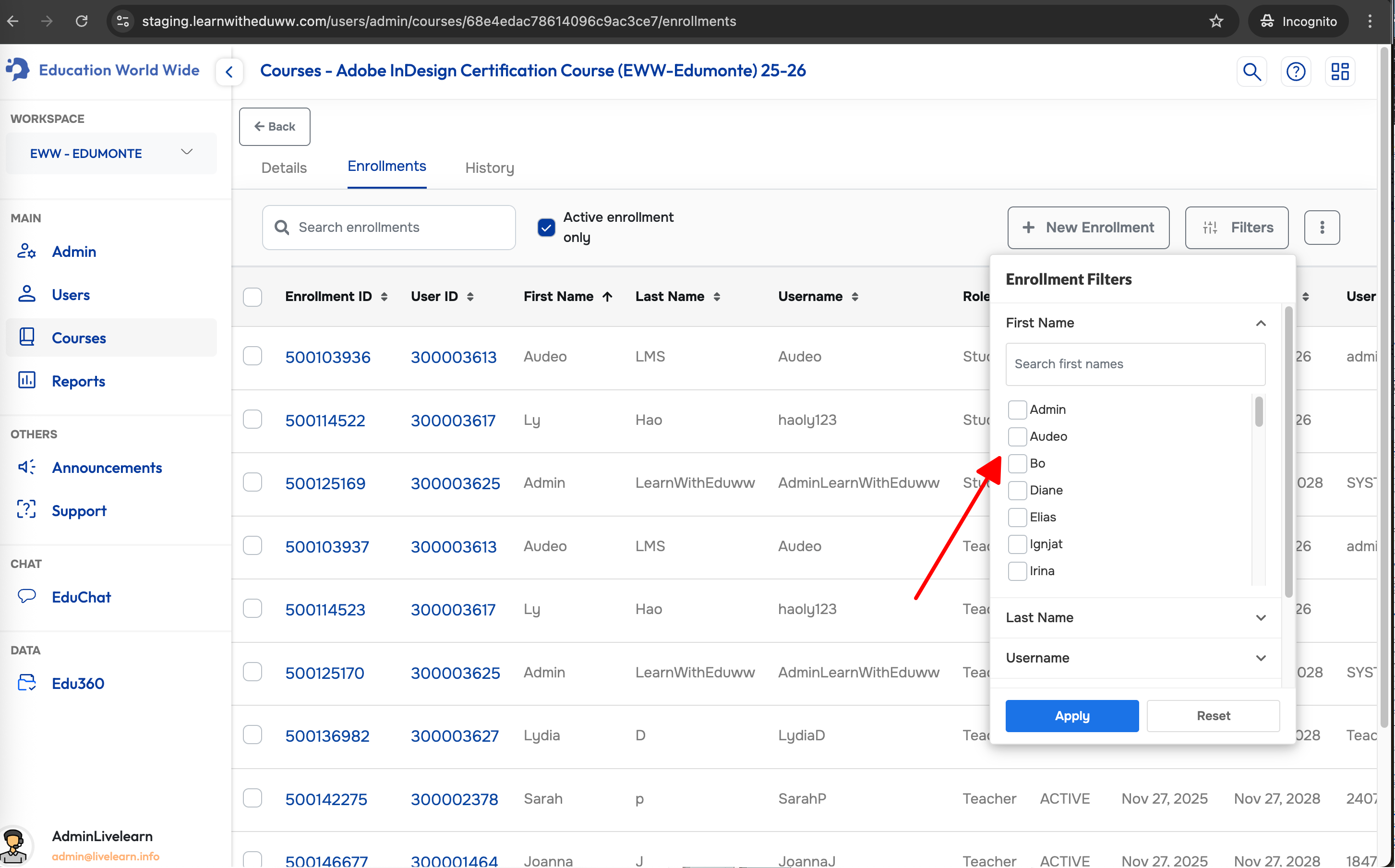This screenshot has height=868, width=1395.
Task: Switch to the Details tab
Action: coord(284,168)
